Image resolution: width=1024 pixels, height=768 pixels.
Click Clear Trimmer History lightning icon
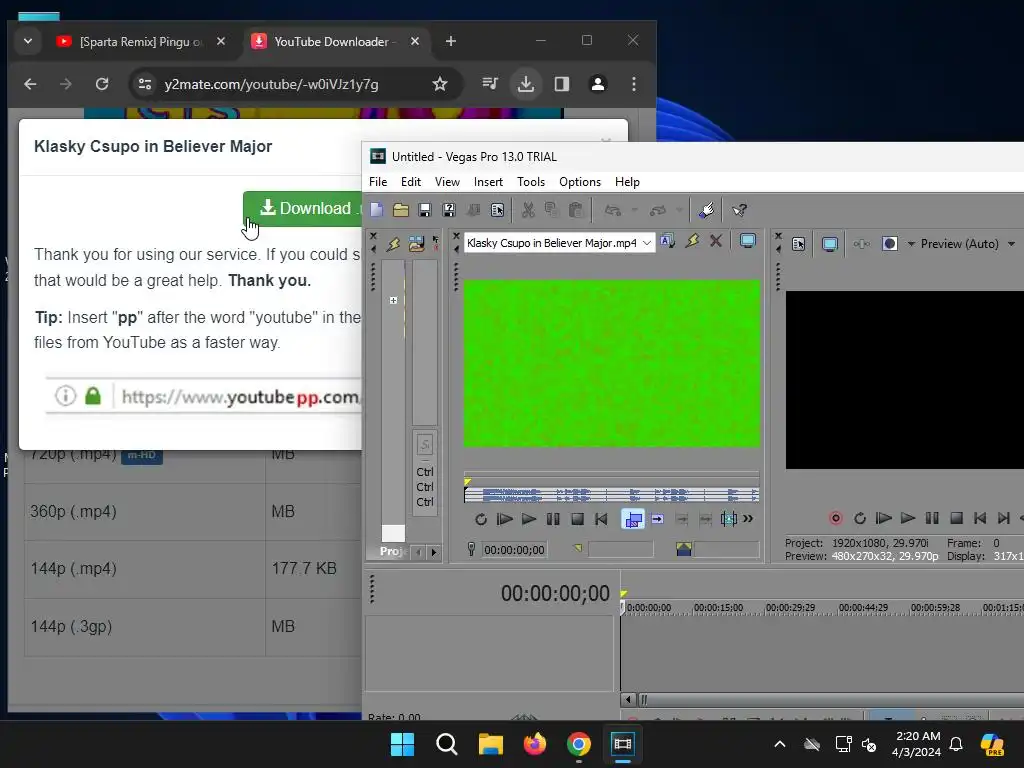tap(692, 242)
